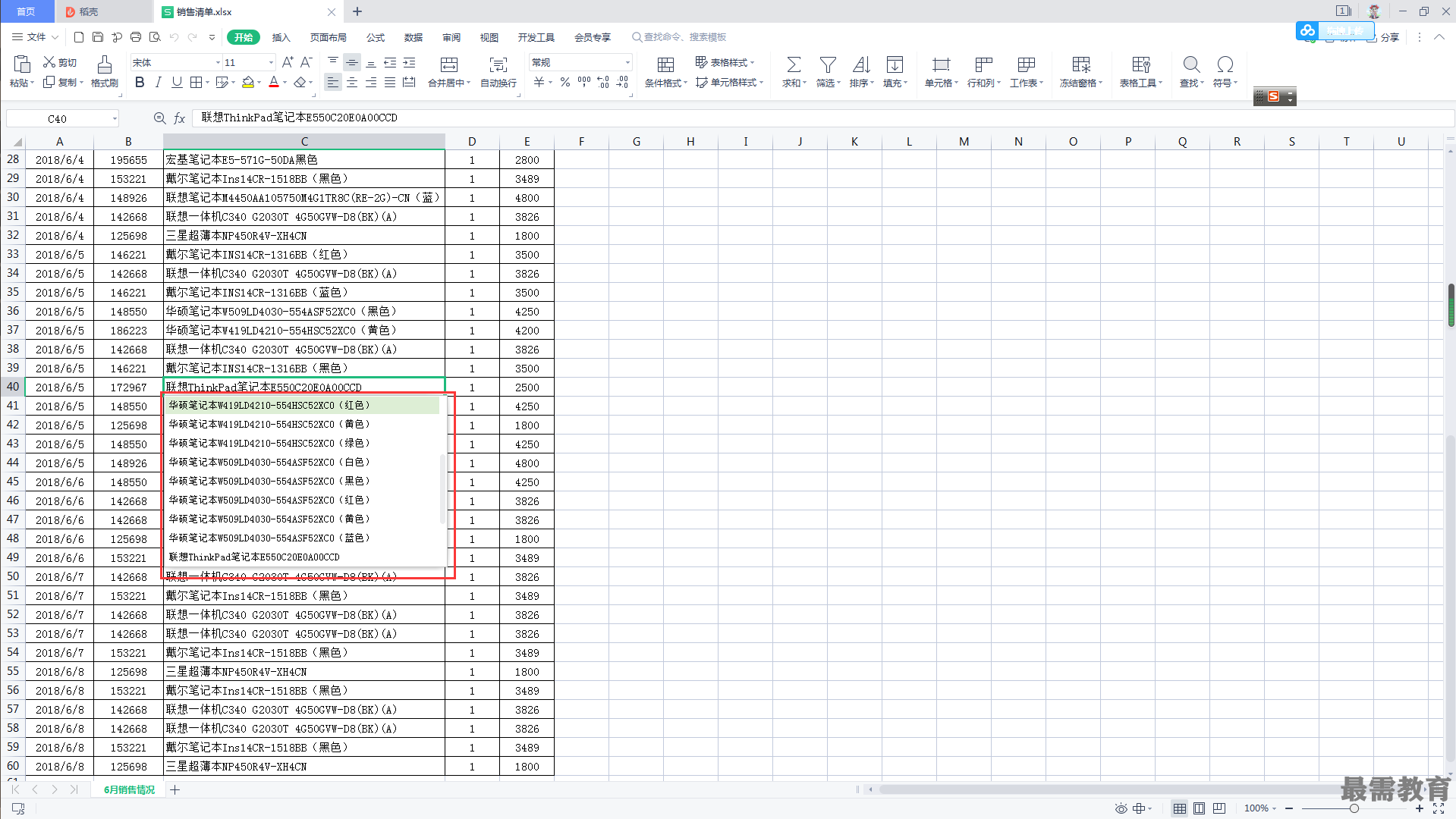
Task: Click the Copy 复制 button
Action: (x=62, y=82)
